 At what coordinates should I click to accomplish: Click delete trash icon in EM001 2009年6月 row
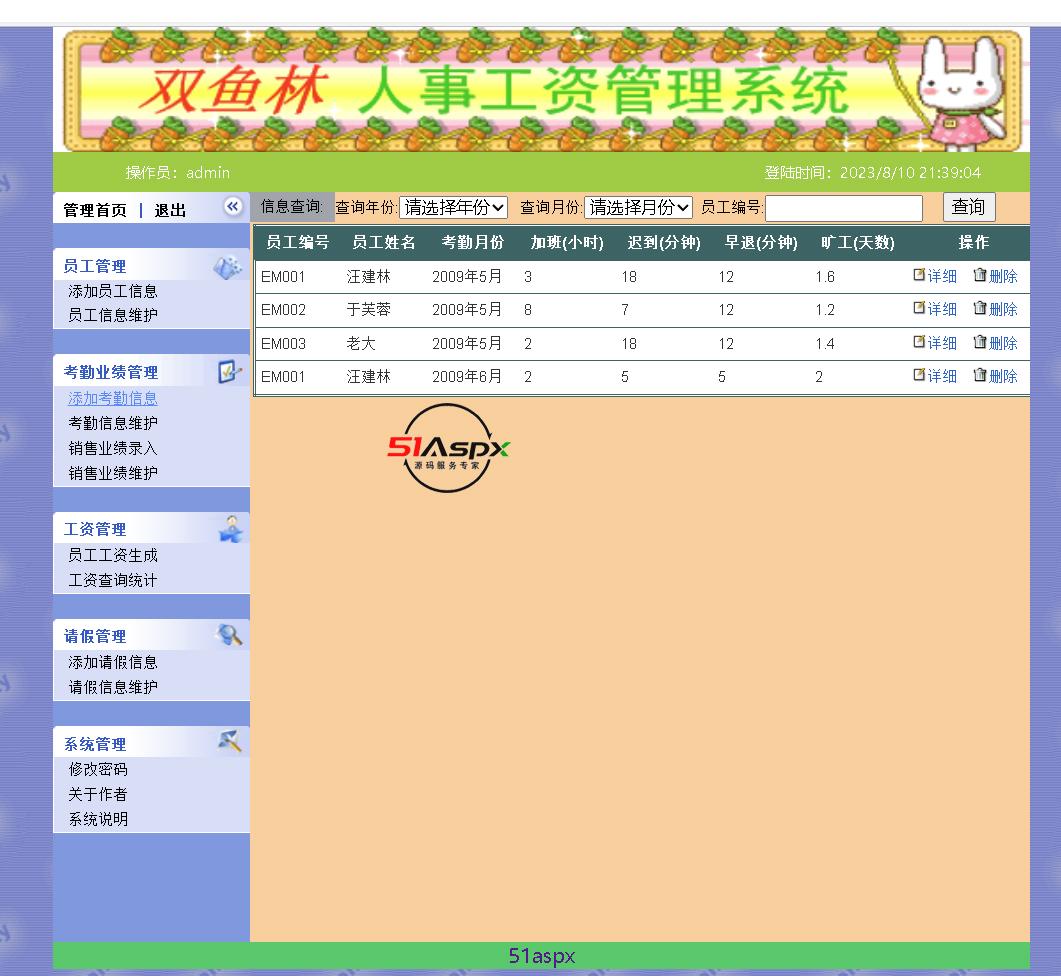click(979, 375)
